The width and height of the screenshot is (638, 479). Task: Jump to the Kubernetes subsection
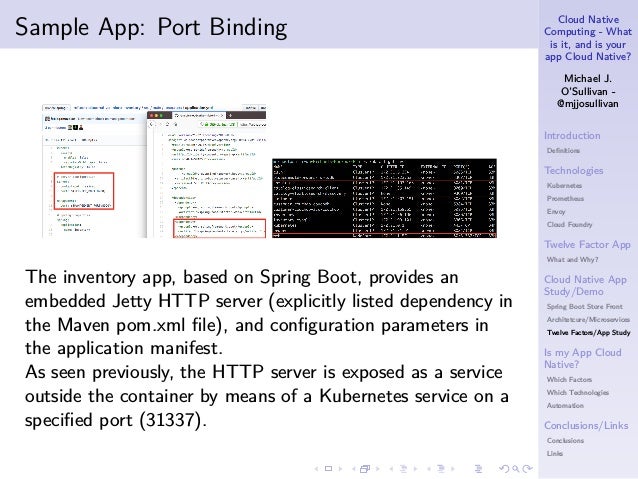pos(564,186)
